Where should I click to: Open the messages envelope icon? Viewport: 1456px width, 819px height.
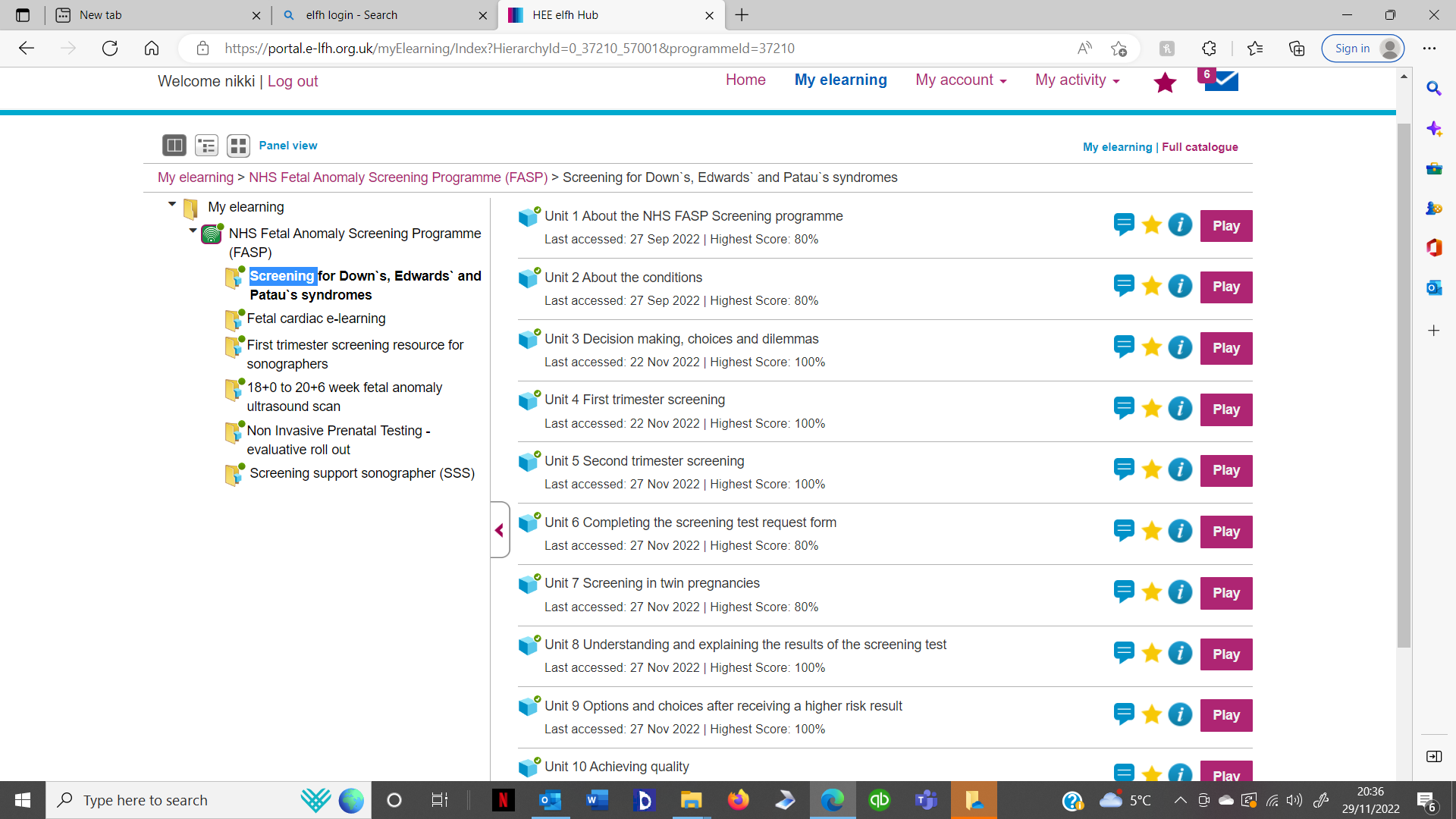point(1221,80)
